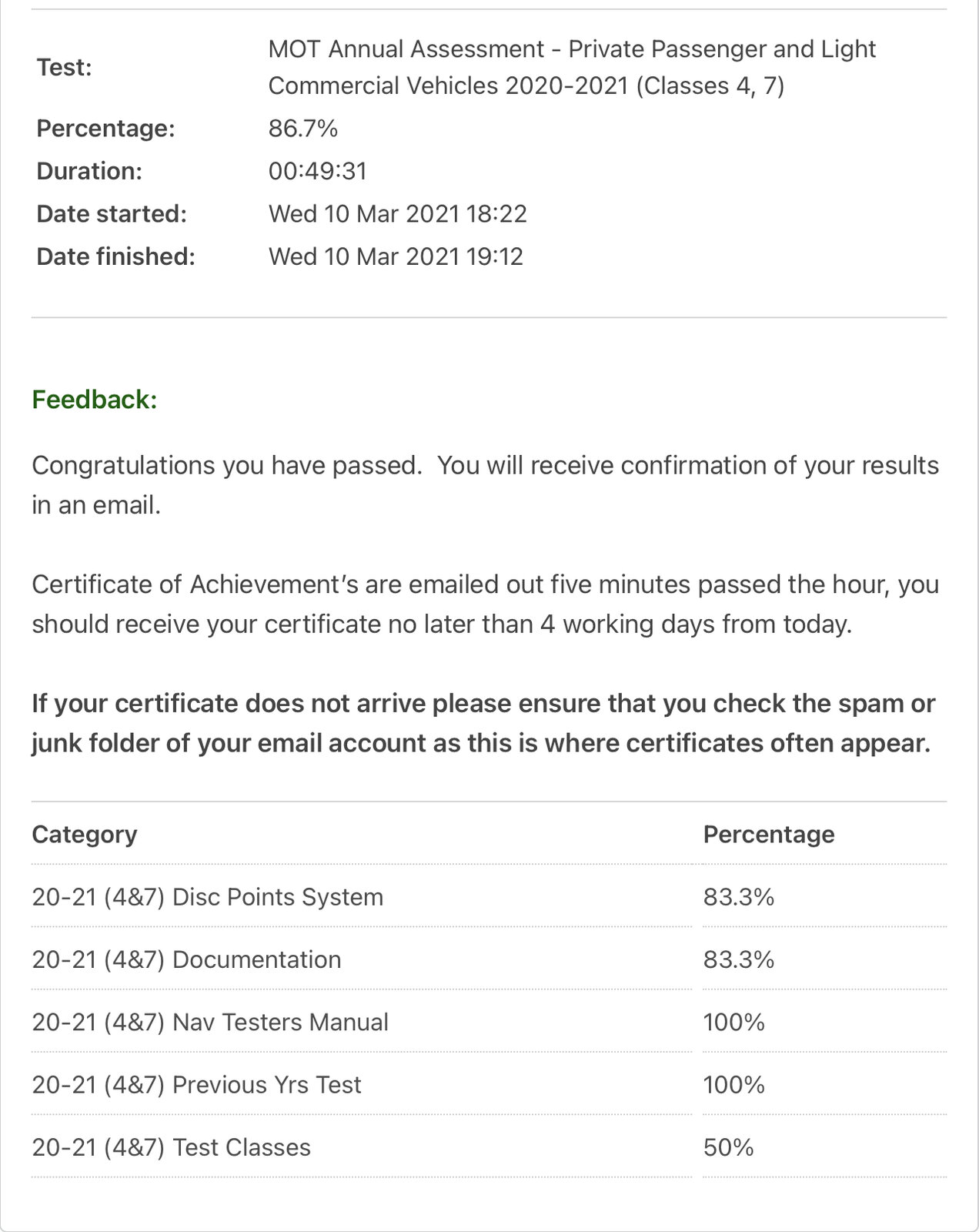Select the date finished value 19:12
The width and height of the screenshot is (979, 1232).
tap(396, 256)
